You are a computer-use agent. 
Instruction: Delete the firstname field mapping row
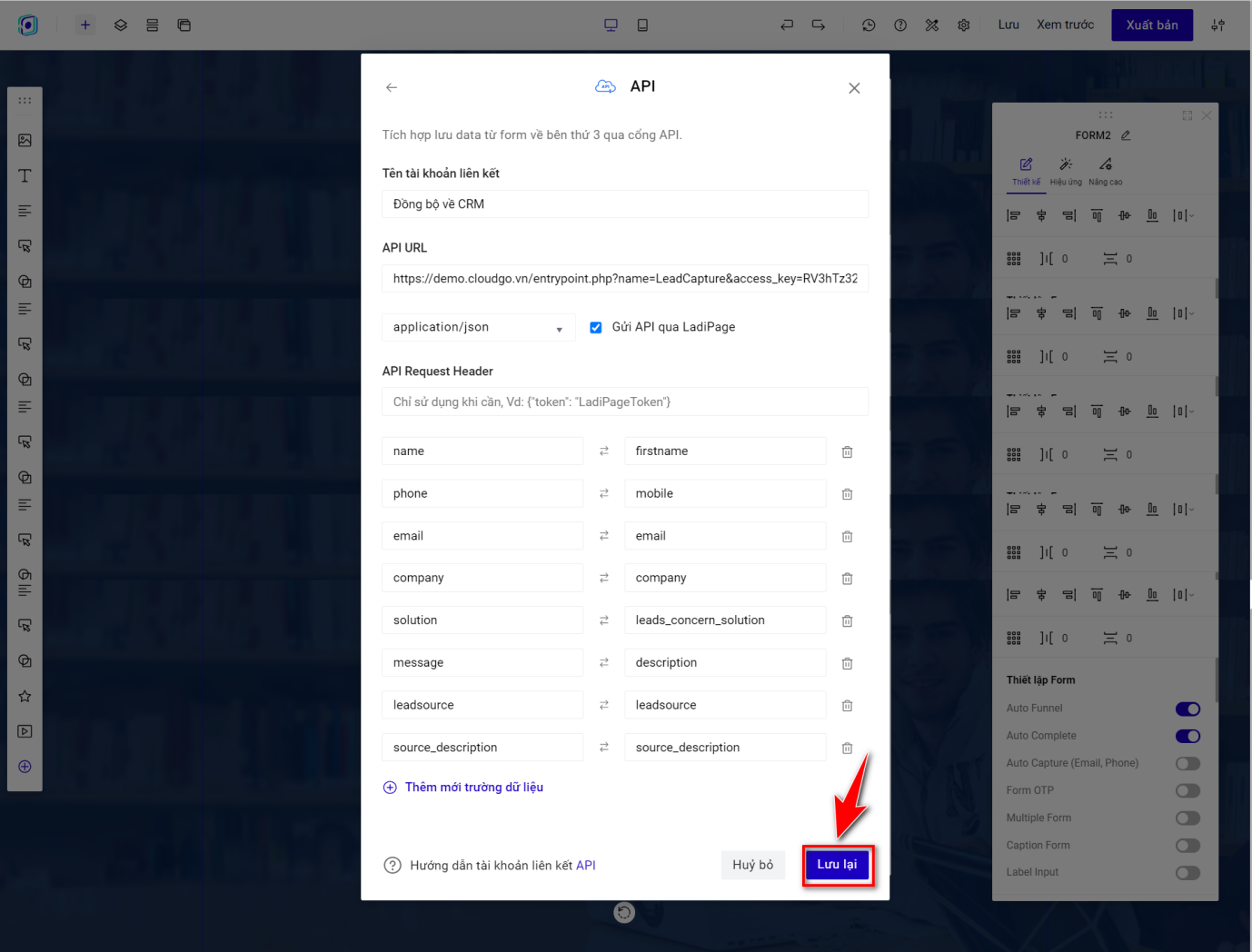(x=847, y=451)
